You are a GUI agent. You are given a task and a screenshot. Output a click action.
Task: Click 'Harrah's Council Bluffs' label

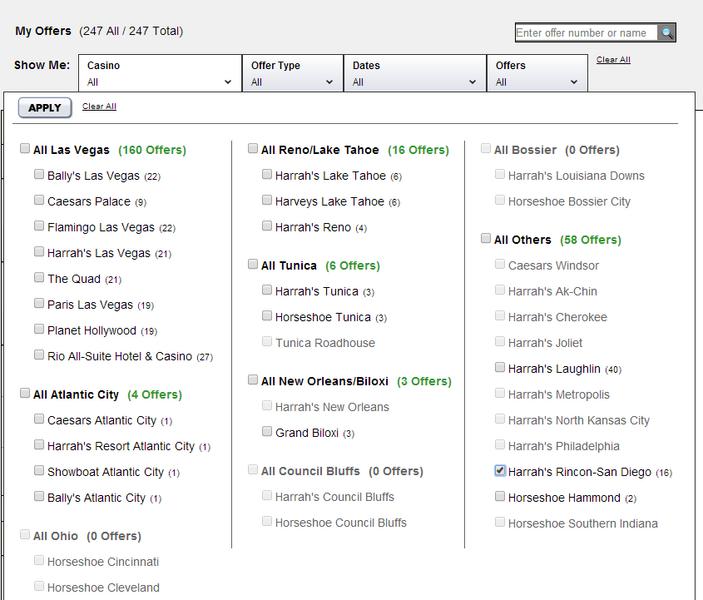click(334, 497)
